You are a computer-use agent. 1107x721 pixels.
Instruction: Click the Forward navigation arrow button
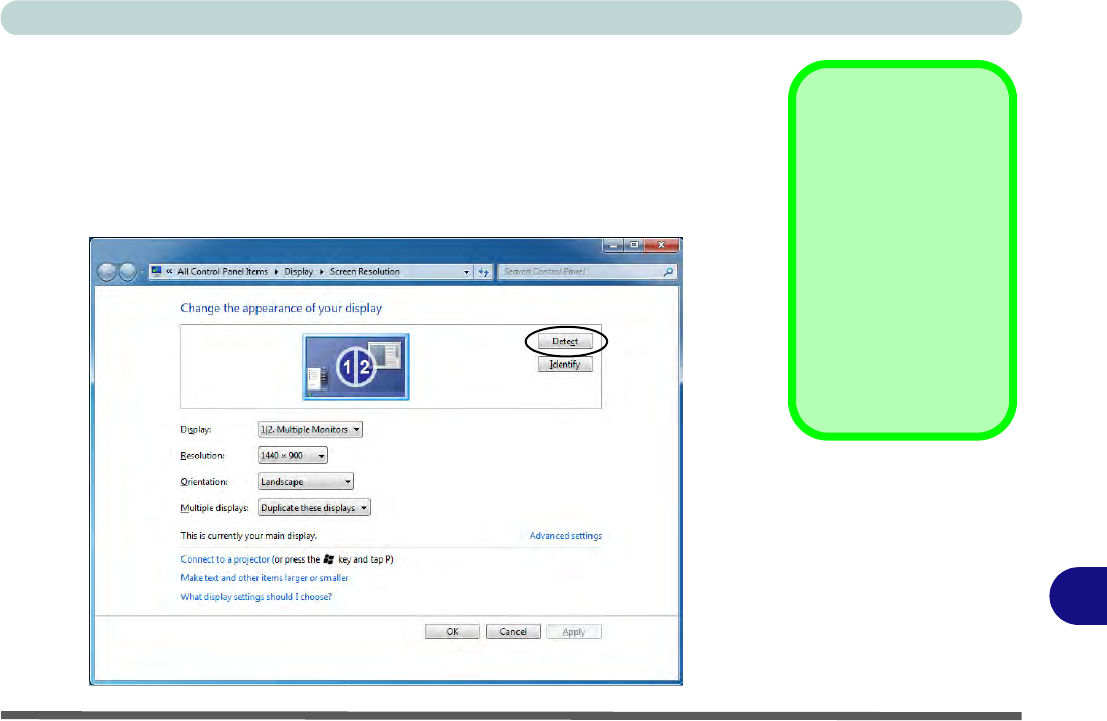[127, 272]
